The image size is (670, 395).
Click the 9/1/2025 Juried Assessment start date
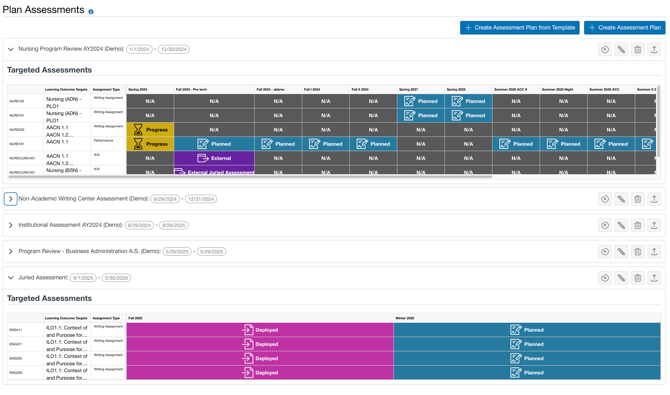pyautogui.click(x=83, y=278)
